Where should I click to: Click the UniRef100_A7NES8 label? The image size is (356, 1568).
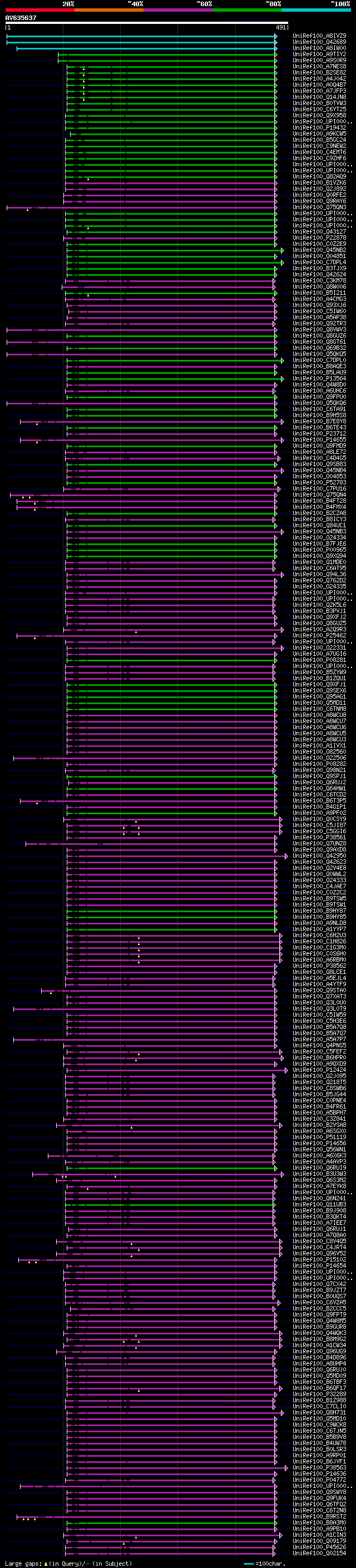click(x=319, y=66)
